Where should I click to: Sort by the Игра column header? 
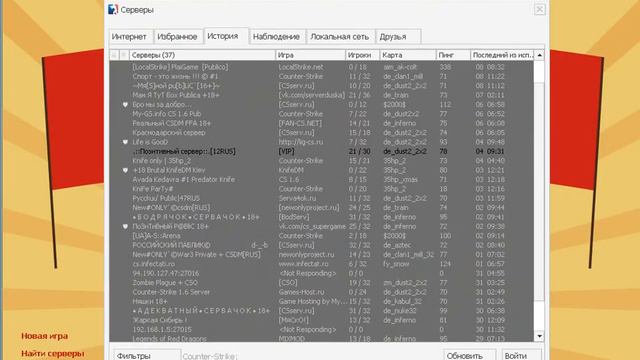tap(310, 55)
